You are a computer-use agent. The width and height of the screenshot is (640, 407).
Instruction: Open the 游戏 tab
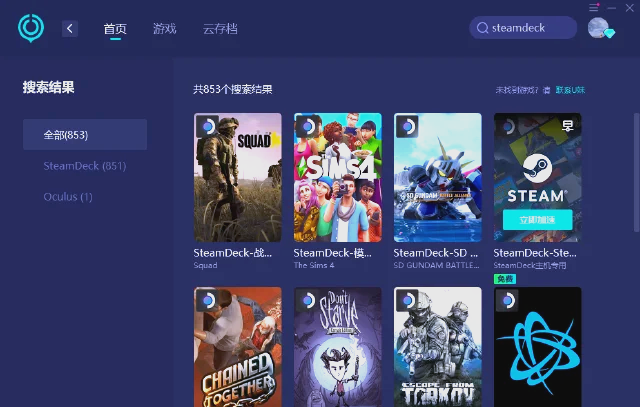pyautogui.click(x=164, y=29)
